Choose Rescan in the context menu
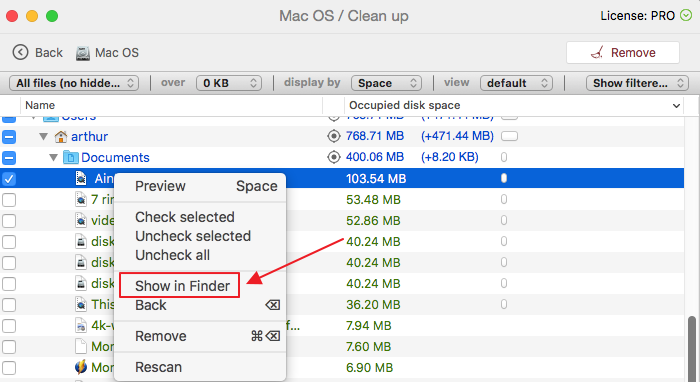Image resolution: width=700 pixels, height=382 pixels. pyautogui.click(x=200, y=367)
